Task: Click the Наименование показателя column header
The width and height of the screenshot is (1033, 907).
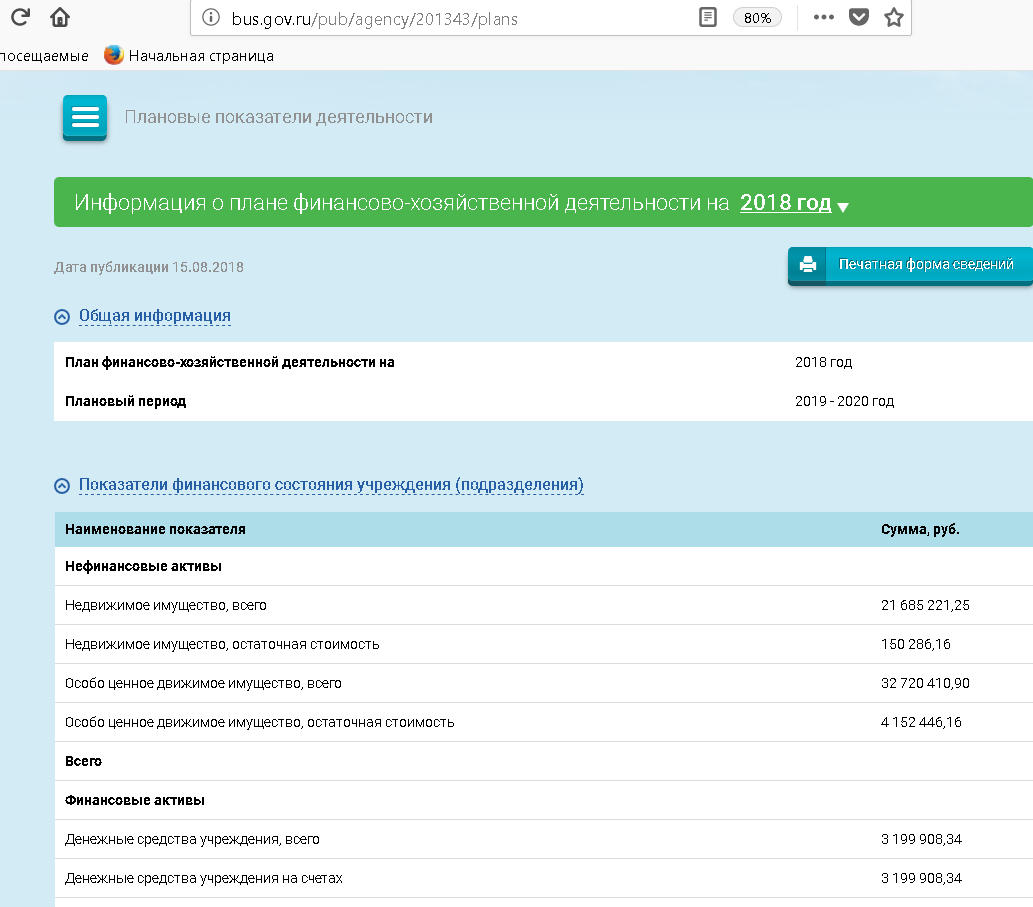Action: (x=155, y=530)
